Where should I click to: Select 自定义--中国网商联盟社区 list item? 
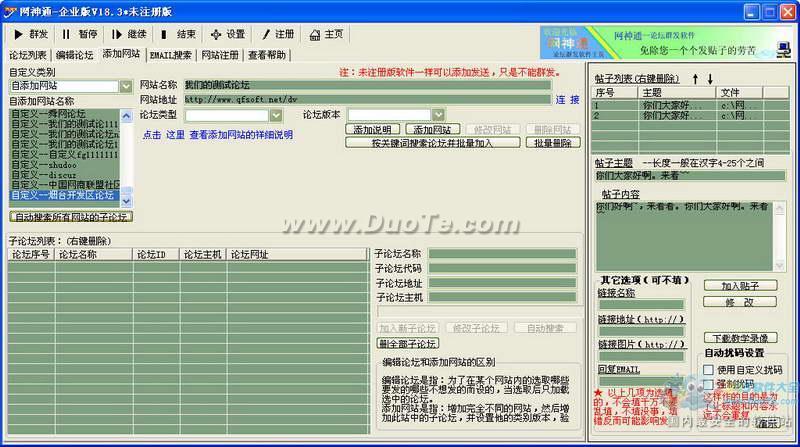pyautogui.click(x=65, y=185)
